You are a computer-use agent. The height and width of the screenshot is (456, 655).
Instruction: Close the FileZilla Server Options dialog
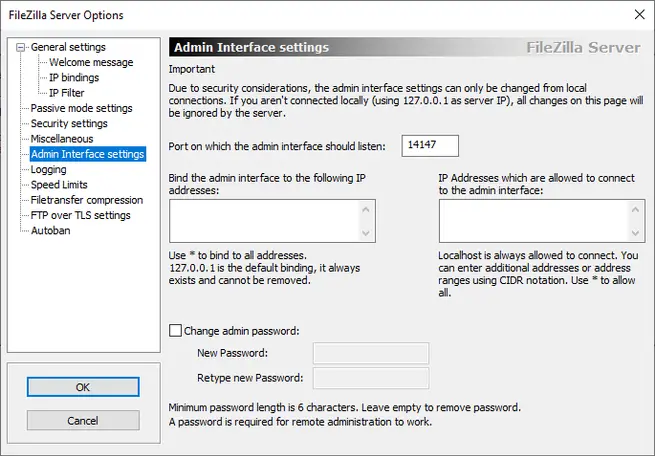pos(638,14)
